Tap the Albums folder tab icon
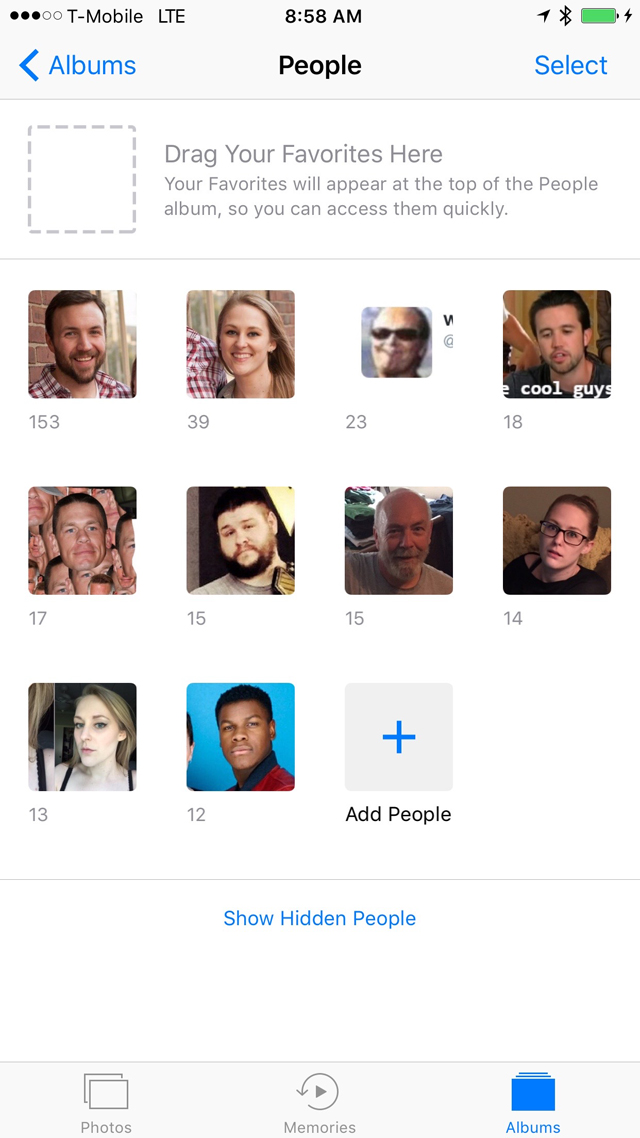Viewport: 640px width, 1138px height. pos(533,1092)
